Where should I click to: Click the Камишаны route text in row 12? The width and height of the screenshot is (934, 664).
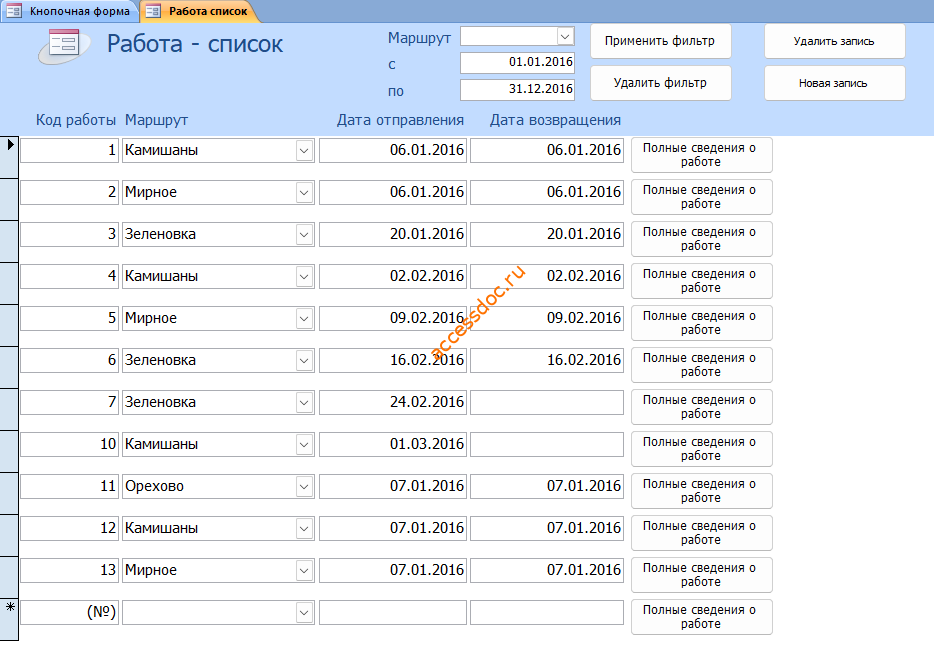[x=161, y=528]
